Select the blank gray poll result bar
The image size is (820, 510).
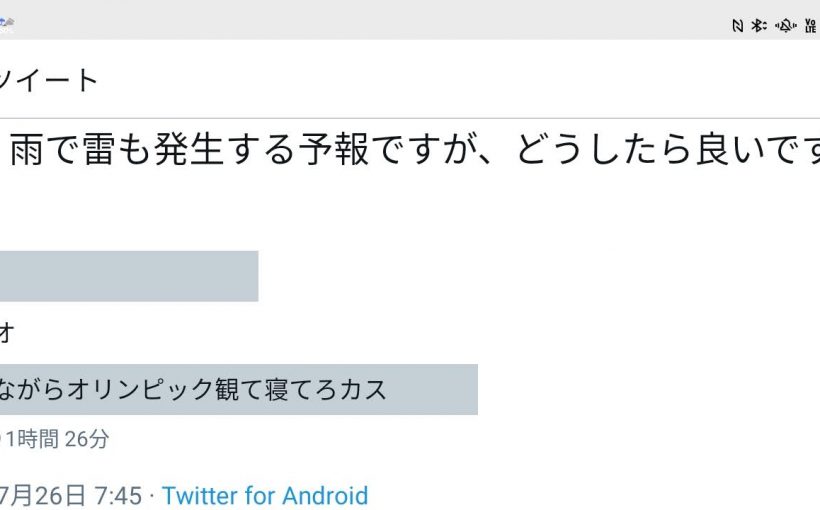click(128, 276)
